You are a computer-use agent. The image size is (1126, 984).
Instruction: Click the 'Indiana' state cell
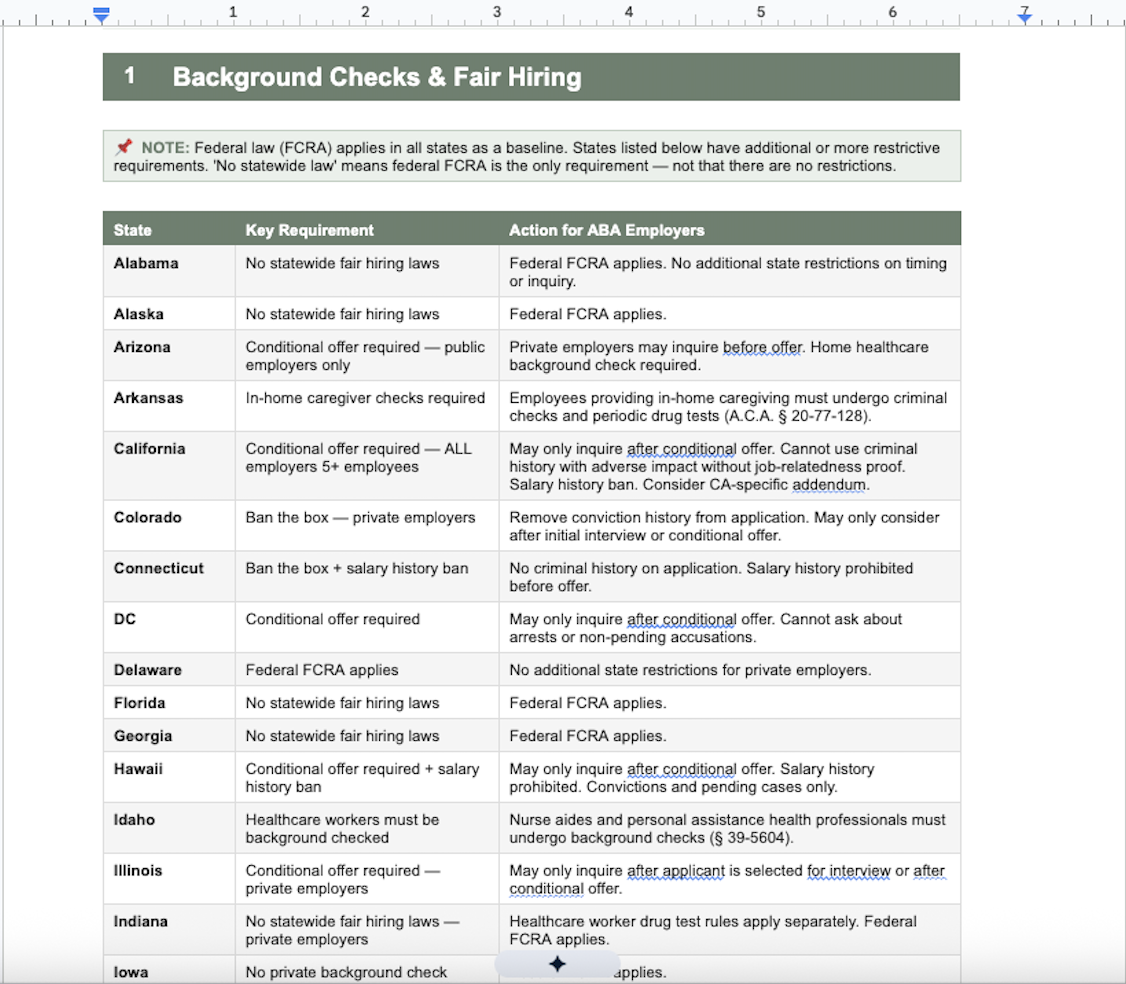pos(169,930)
